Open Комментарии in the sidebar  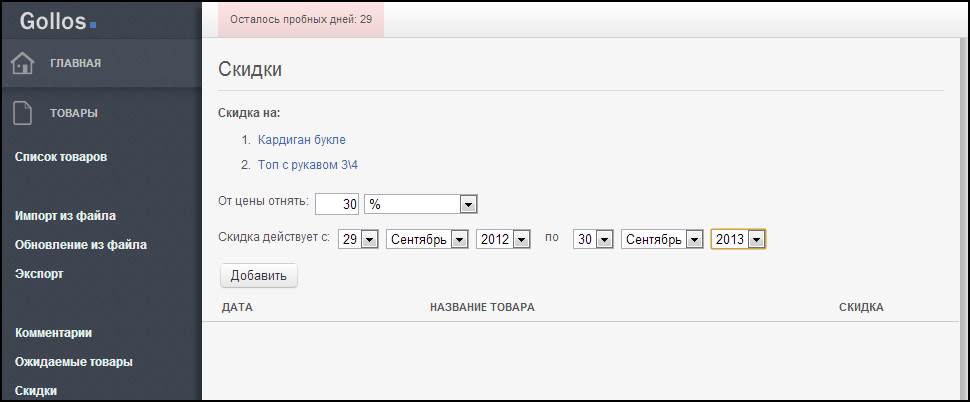(53, 333)
